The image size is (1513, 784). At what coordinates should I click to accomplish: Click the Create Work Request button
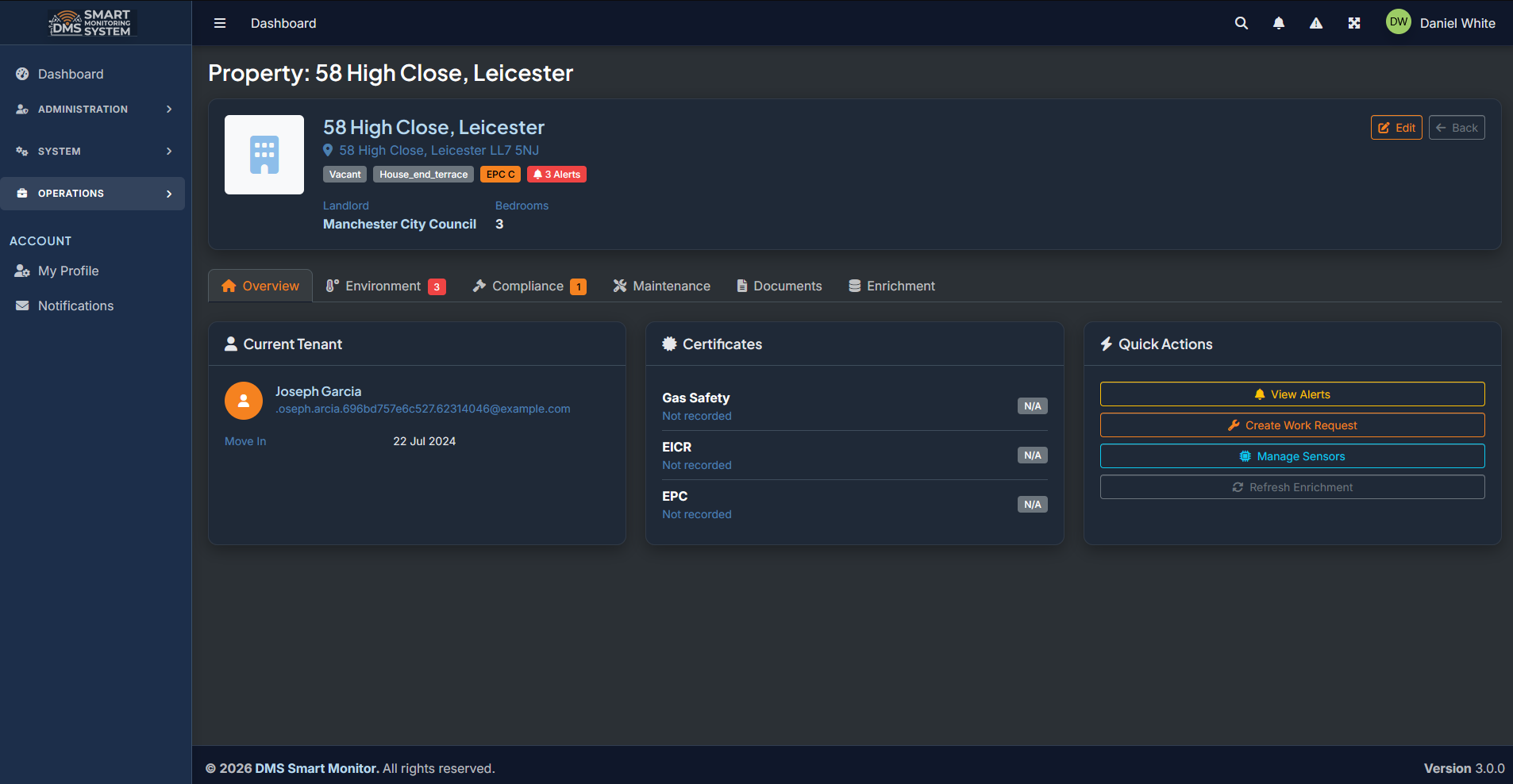(x=1292, y=425)
